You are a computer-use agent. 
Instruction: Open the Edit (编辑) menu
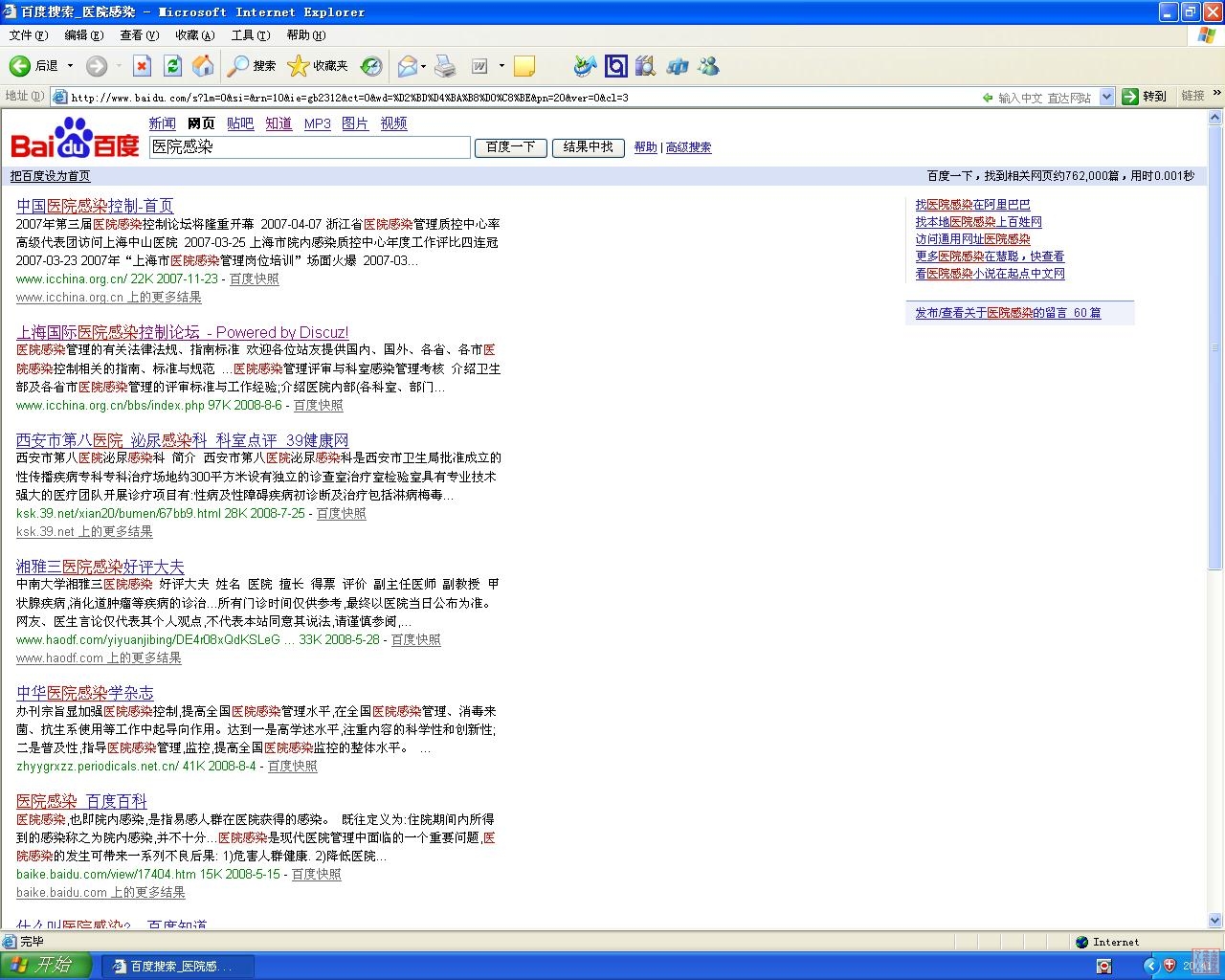pos(84,35)
